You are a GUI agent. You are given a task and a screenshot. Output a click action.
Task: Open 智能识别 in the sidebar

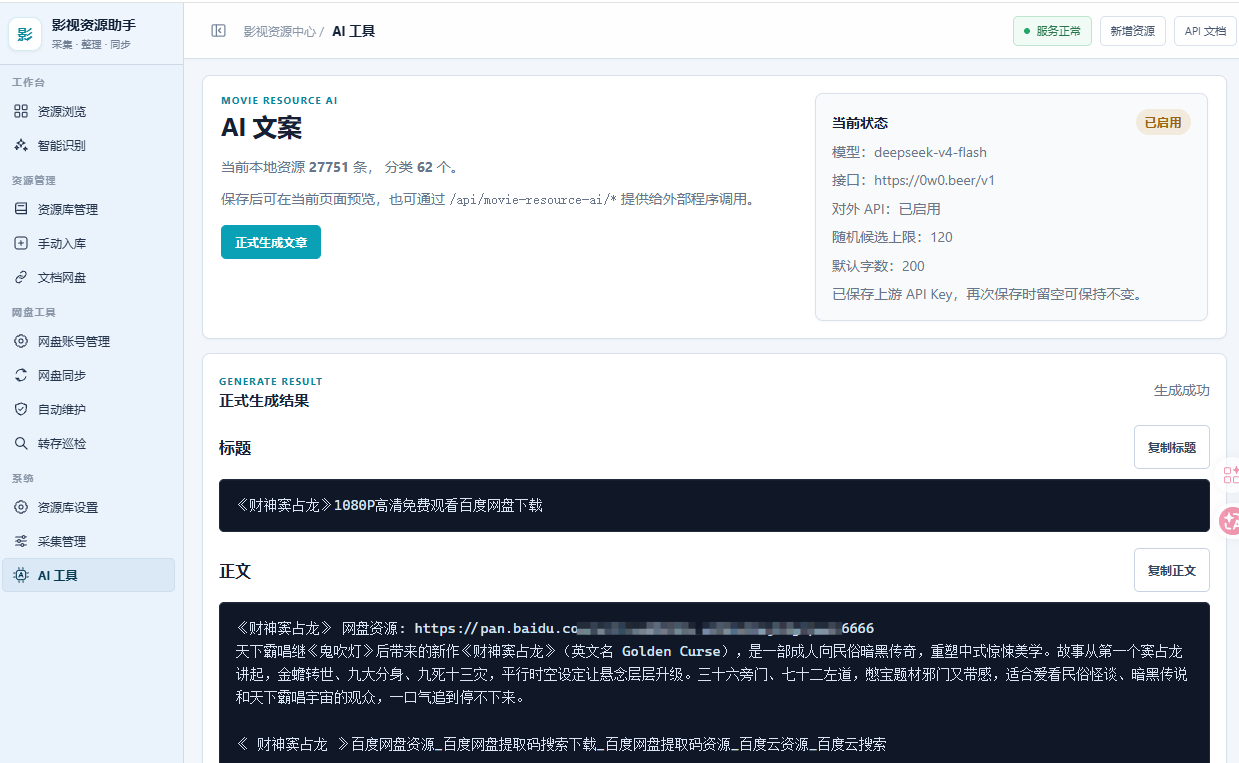tap(88, 145)
